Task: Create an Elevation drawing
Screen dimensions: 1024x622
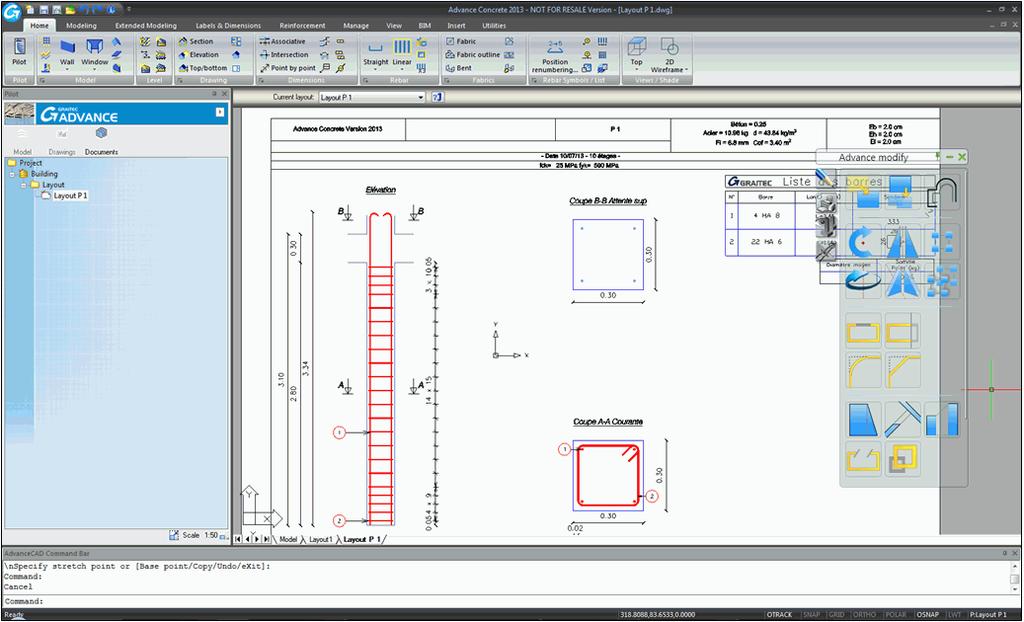Action: click(x=199, y=55)
